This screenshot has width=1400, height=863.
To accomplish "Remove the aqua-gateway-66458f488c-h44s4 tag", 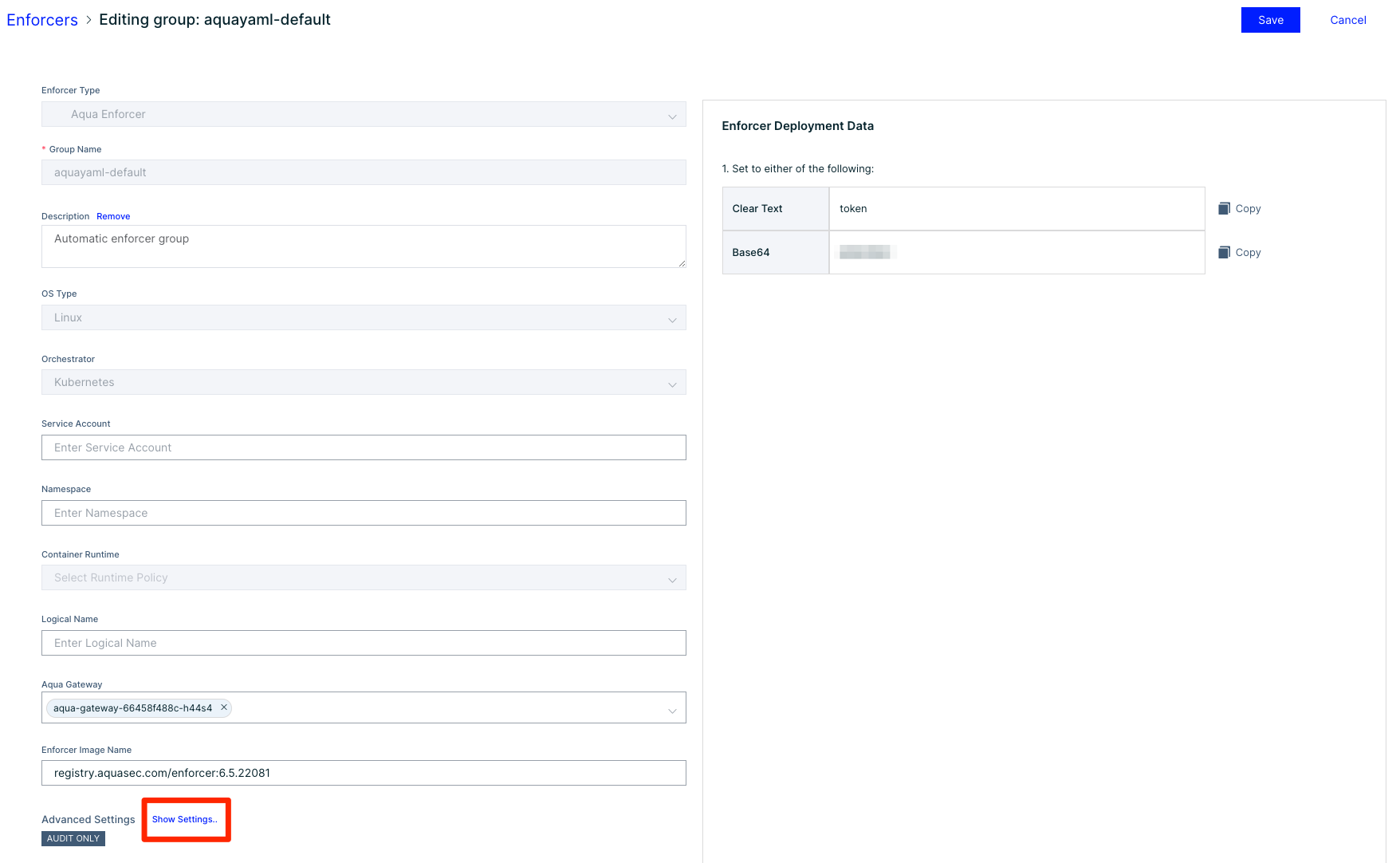I will [x=224, y=707].
